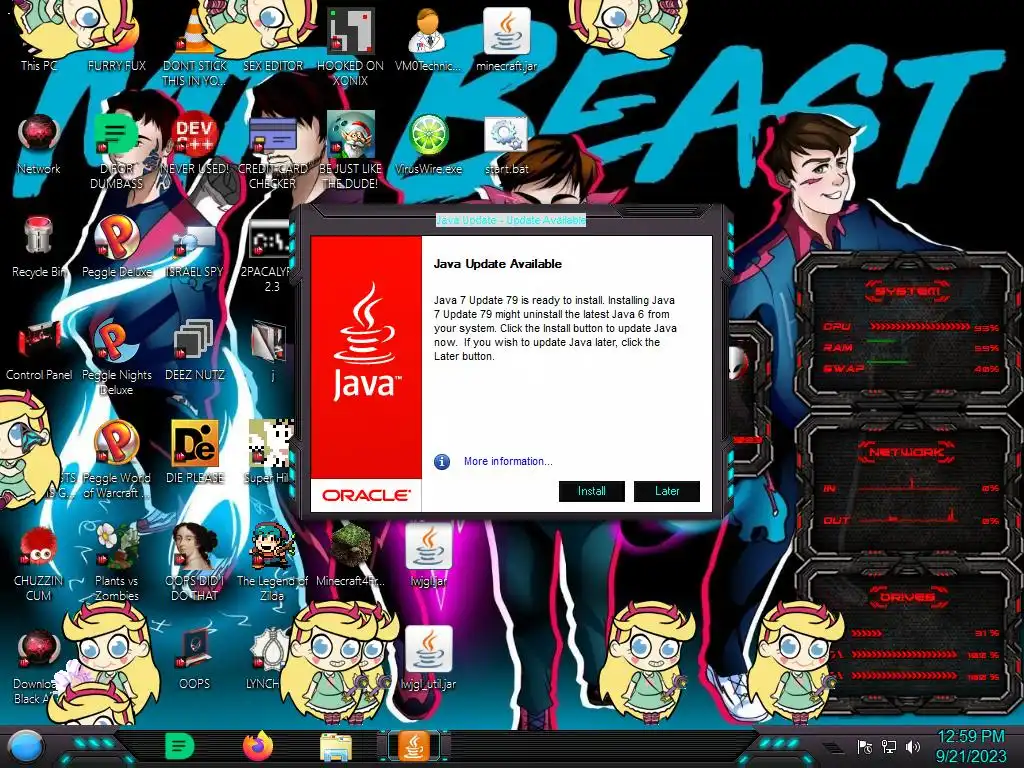This screenshot has width=1024, height=768.
Task: Open File Explorer from the taskbar
Action: pos(336,747)
